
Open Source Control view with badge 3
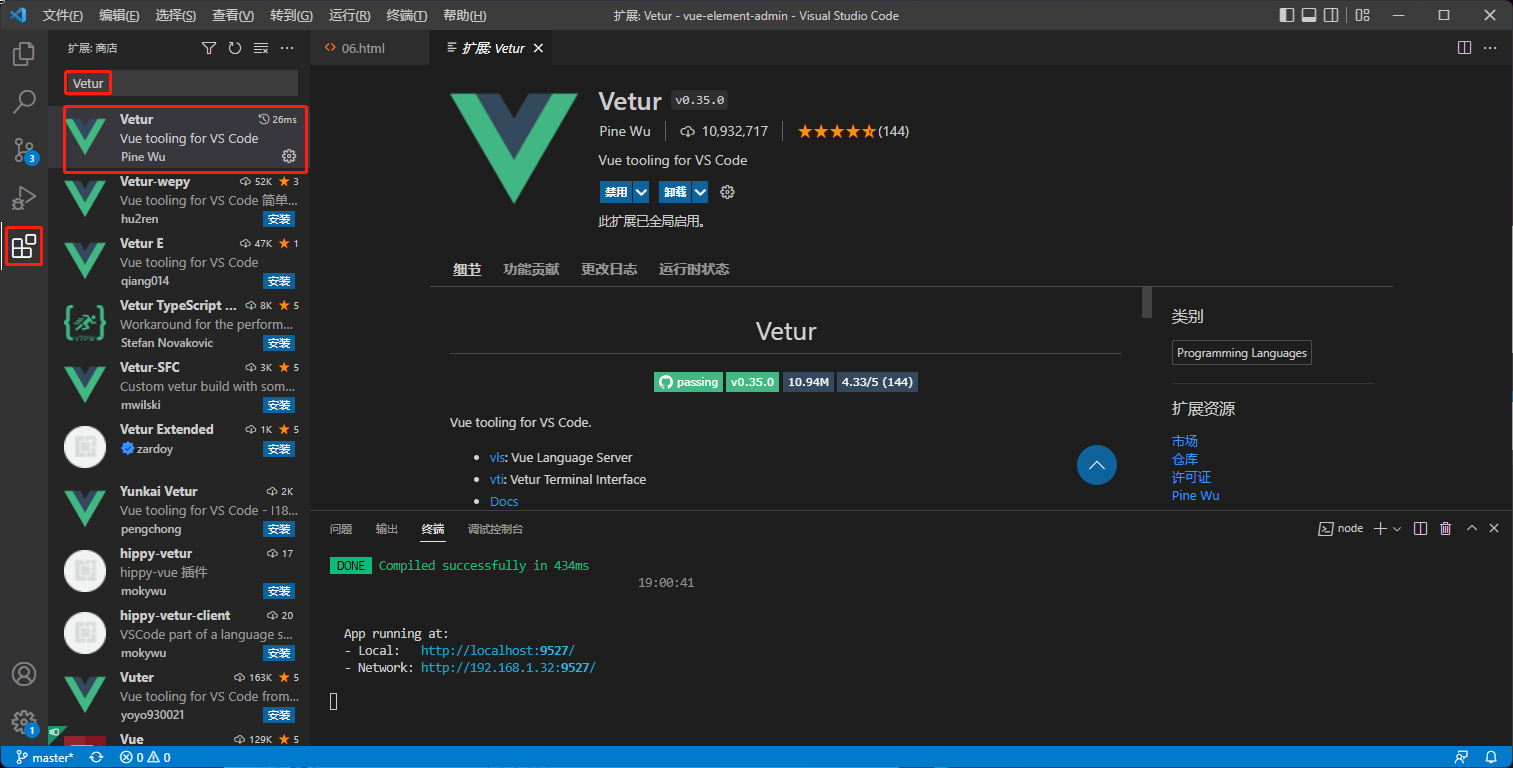coord(24,150)
